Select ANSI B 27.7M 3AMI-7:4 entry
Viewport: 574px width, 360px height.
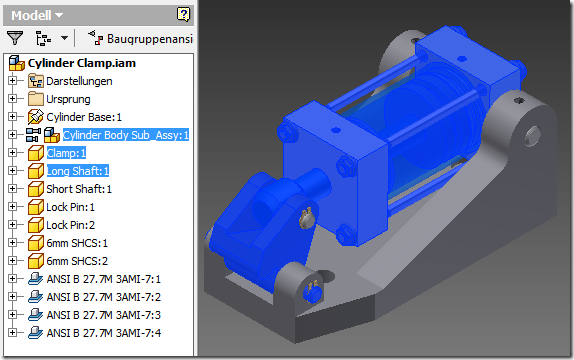click(x=104, y=333)
